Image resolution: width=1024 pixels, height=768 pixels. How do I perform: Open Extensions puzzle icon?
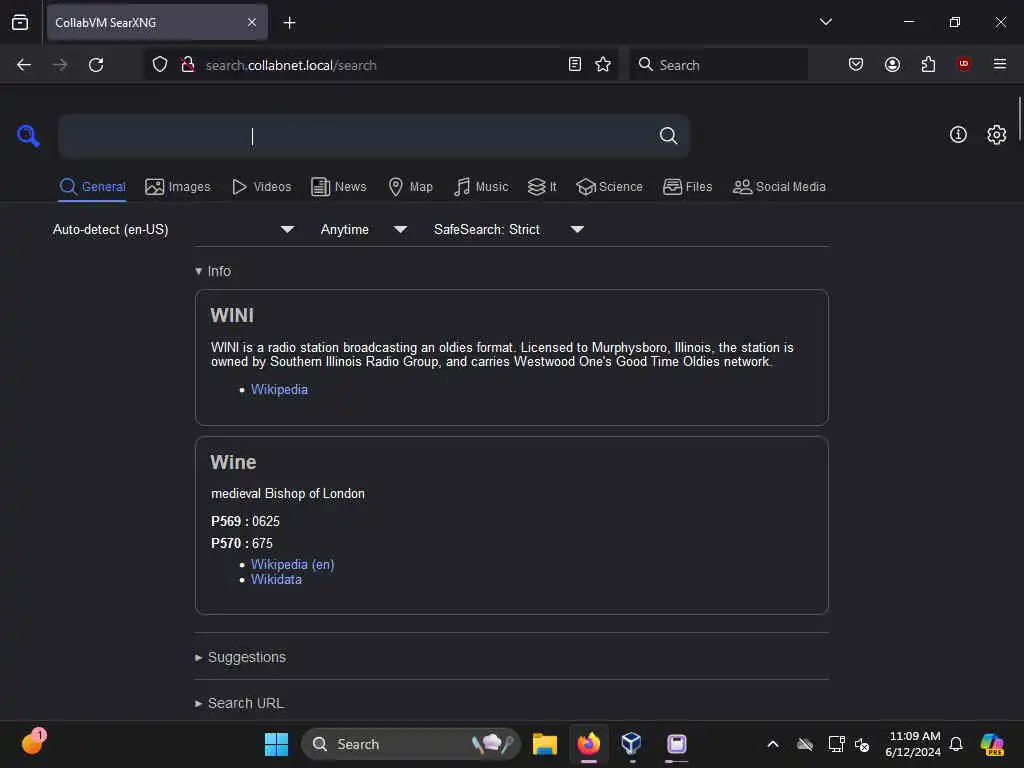928,65
